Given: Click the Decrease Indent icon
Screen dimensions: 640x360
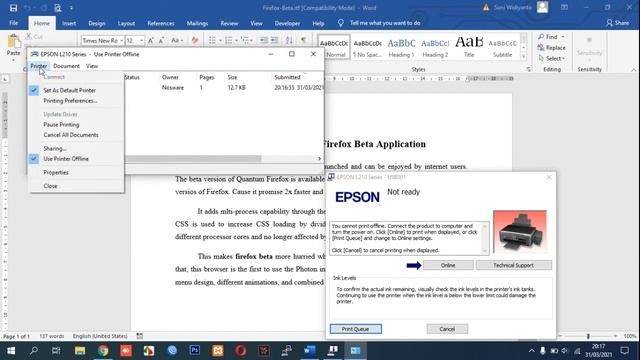Looking at the screenshot, I should [264, 40].
